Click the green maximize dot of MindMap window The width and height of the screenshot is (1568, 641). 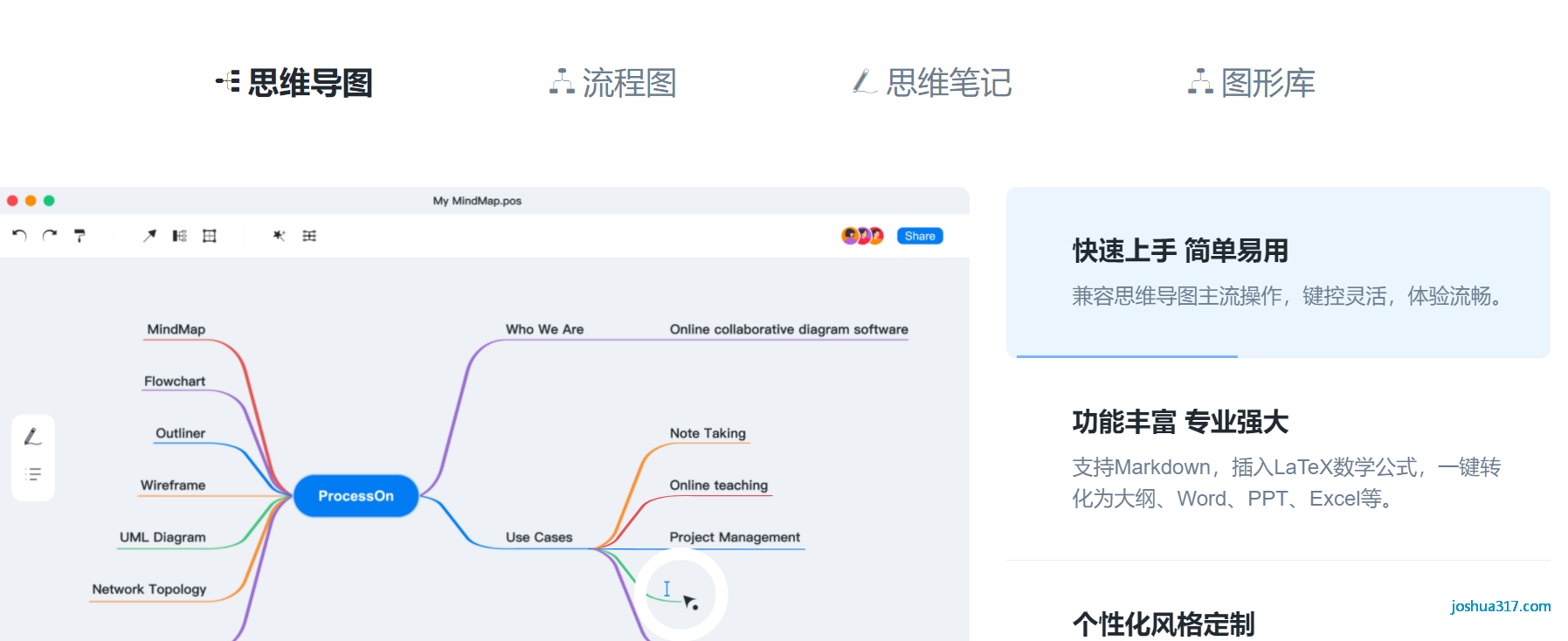(49, 201)
